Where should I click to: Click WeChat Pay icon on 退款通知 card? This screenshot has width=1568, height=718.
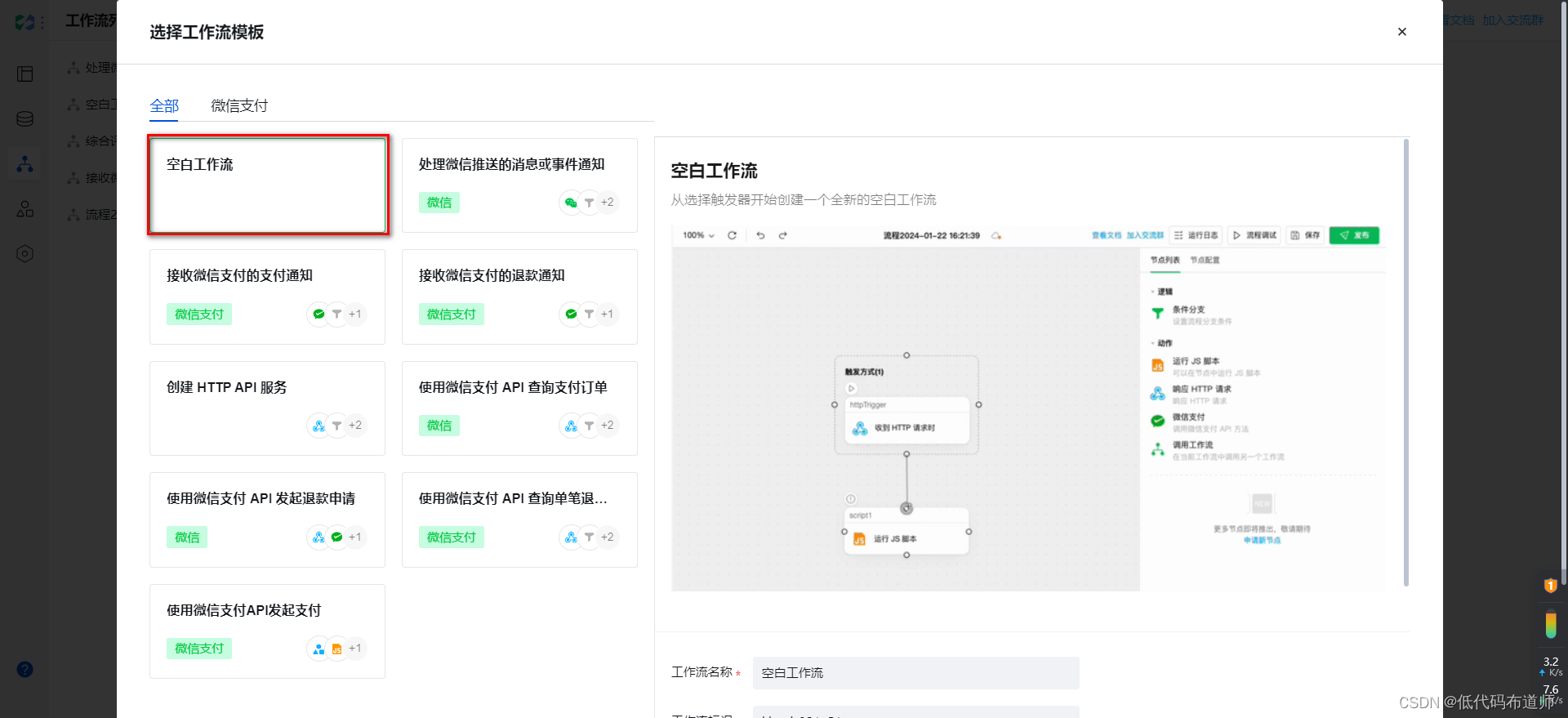click(571, 314)
